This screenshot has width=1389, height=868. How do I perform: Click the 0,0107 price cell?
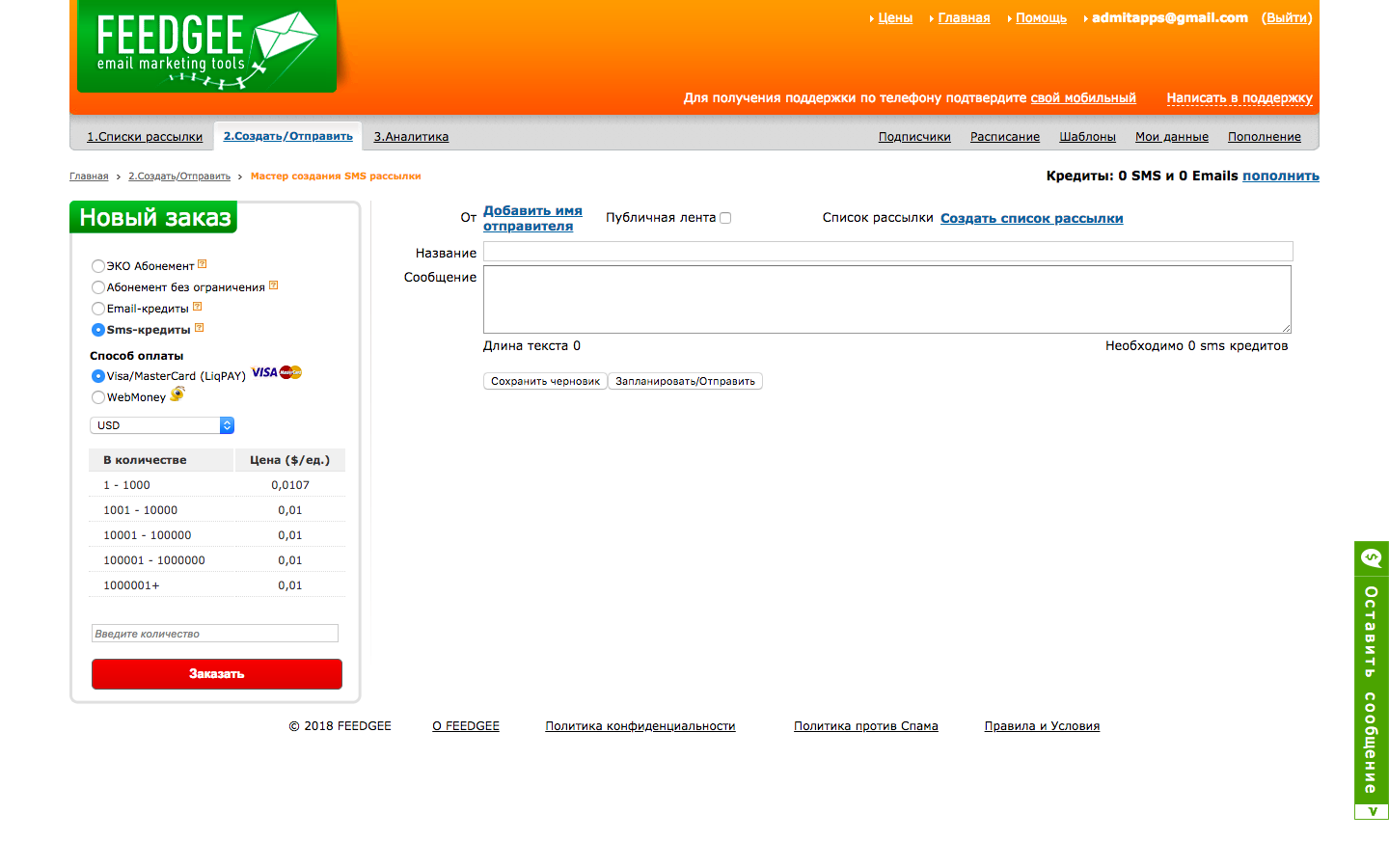point(290,485)
